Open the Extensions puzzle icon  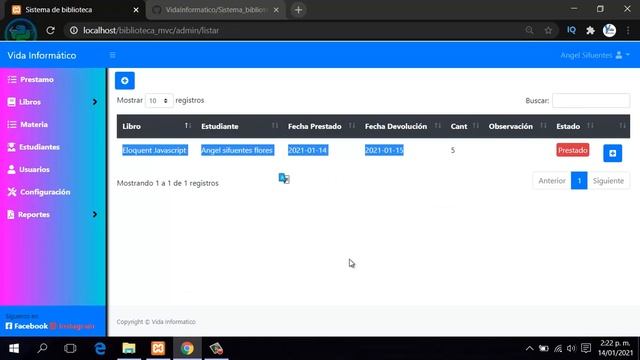tap(590, 30)
